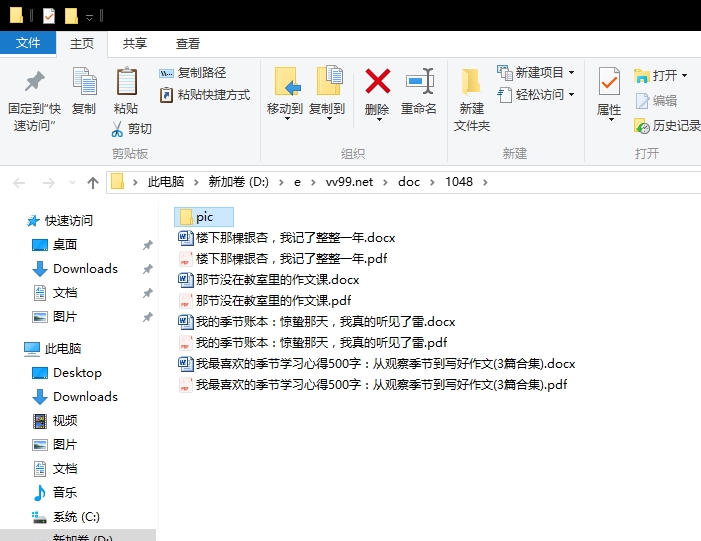Click the Cut scissors icon
This screenshot has height=541, width=701.
(x=117, y=129)
